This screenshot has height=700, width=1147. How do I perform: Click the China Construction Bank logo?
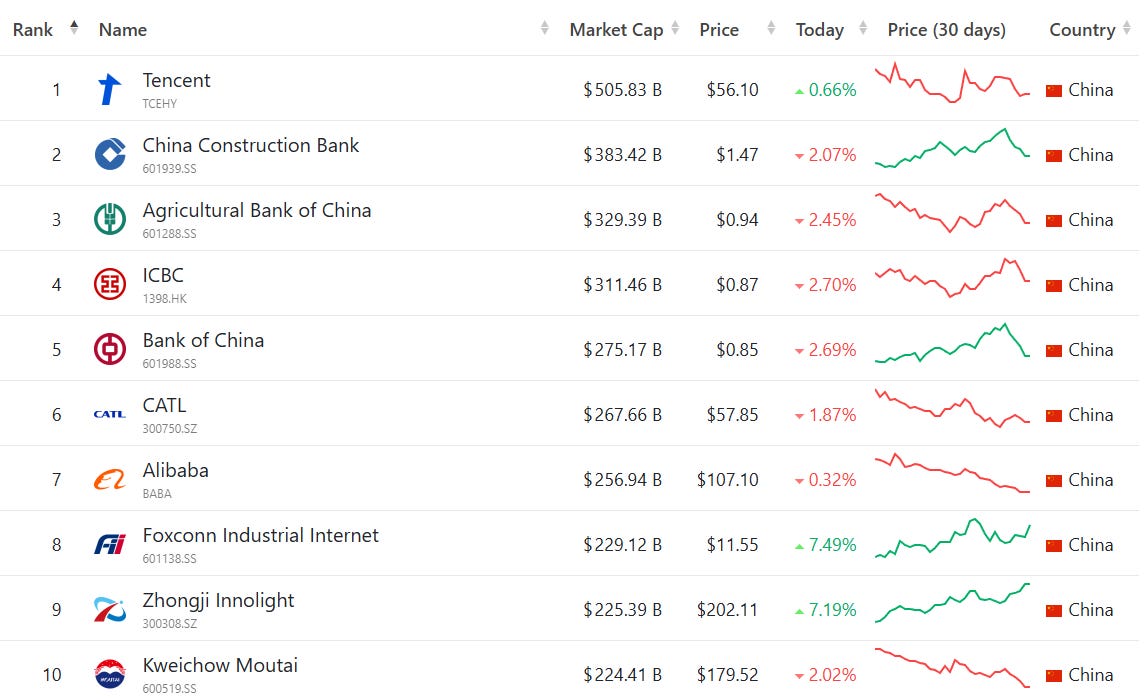click(110, 154)
